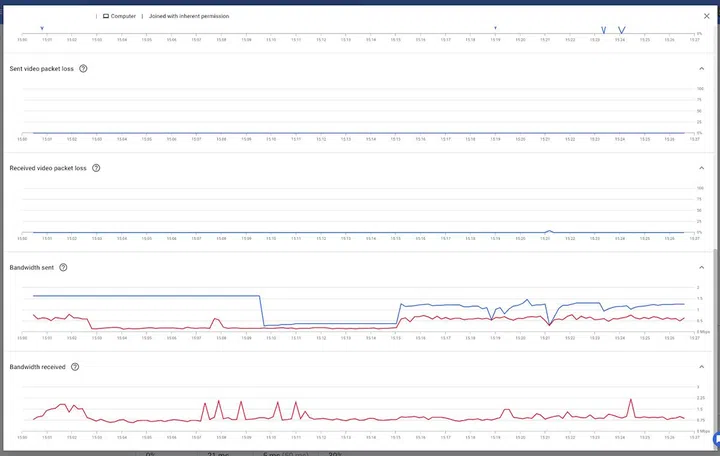The height and width of the screenshot is (456, 720).
Task: Click the large blue marker near 15:23
Action: [603, 30]
